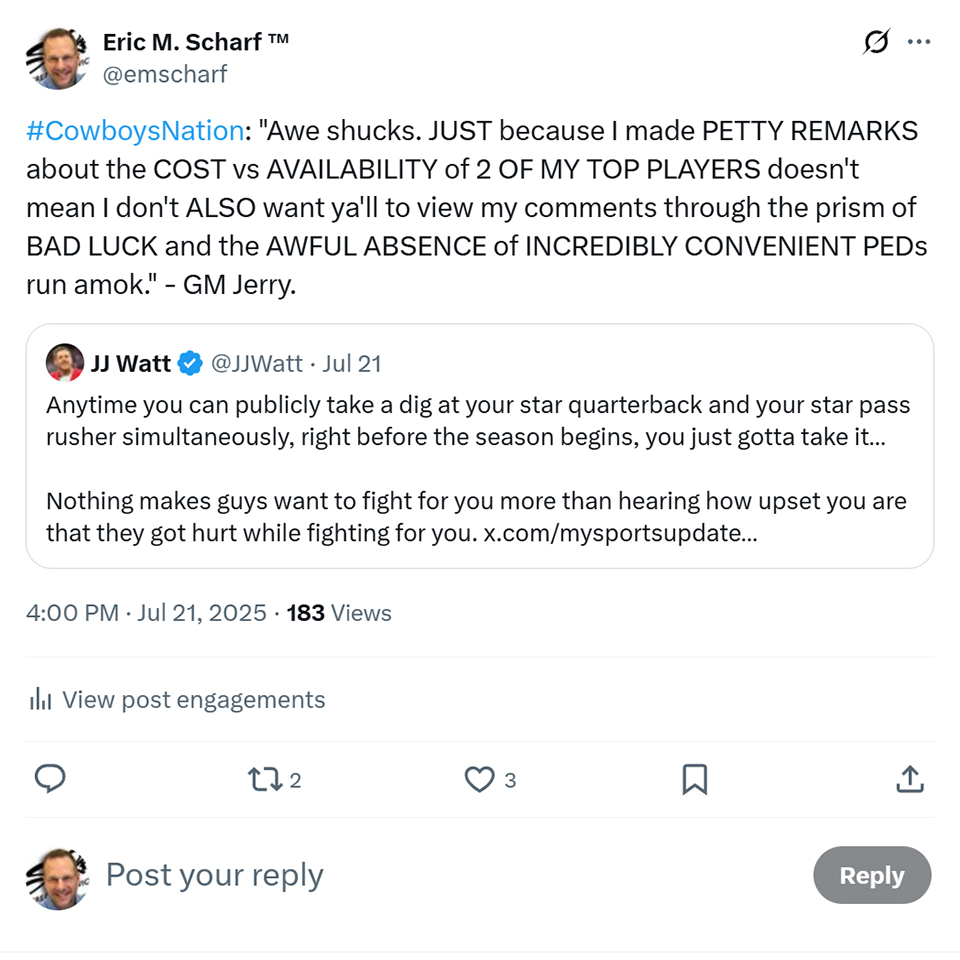Click Eric M. Scharf's profile avatar
Screen dimensions: 960x960
57,58
